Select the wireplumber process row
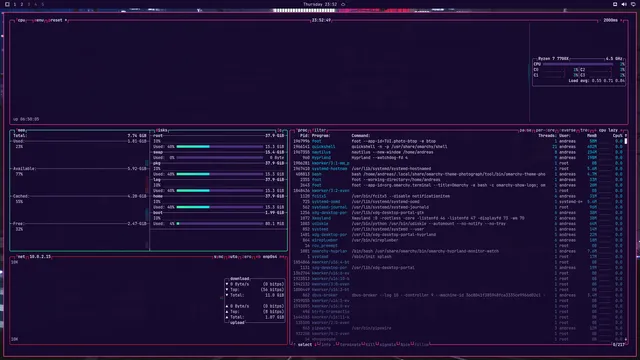The width and height of the screenshot is (640, 360). (x=458, y=240)
